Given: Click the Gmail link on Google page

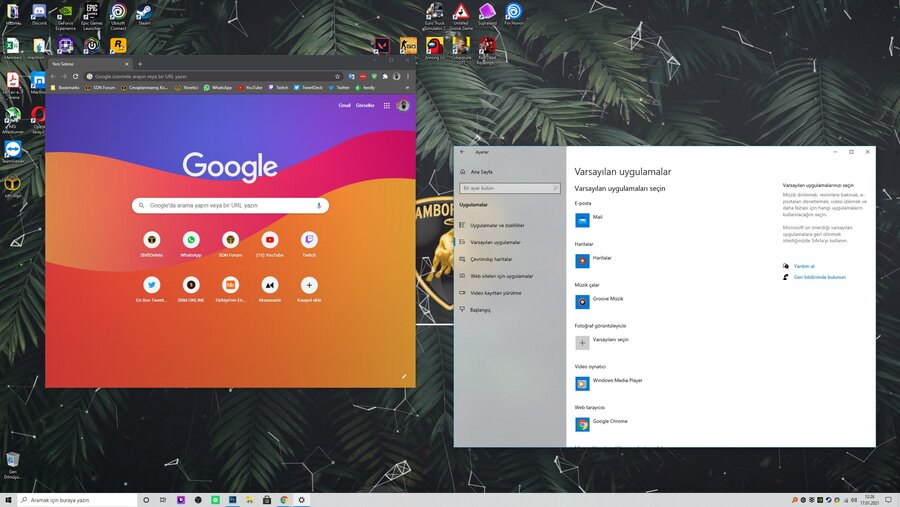Looking at the screenshot, I should [x=344, y=105].
